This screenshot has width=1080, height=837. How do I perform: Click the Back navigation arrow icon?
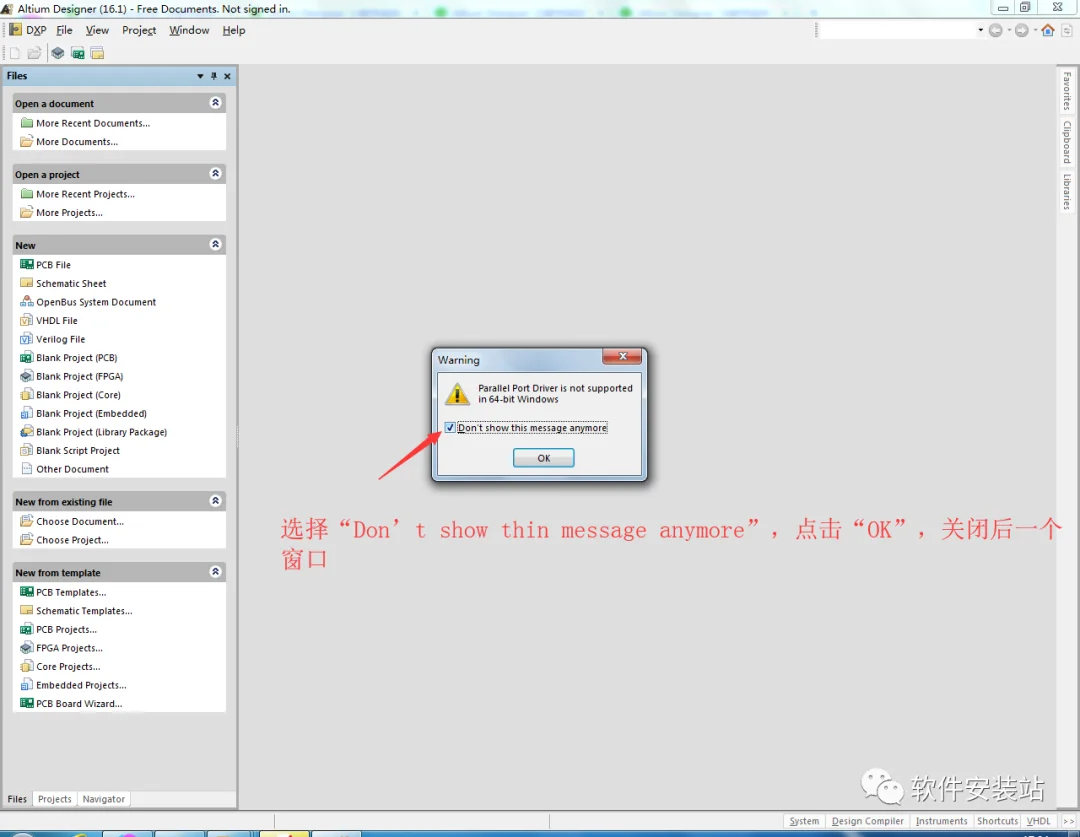click(x=995, y=30)
